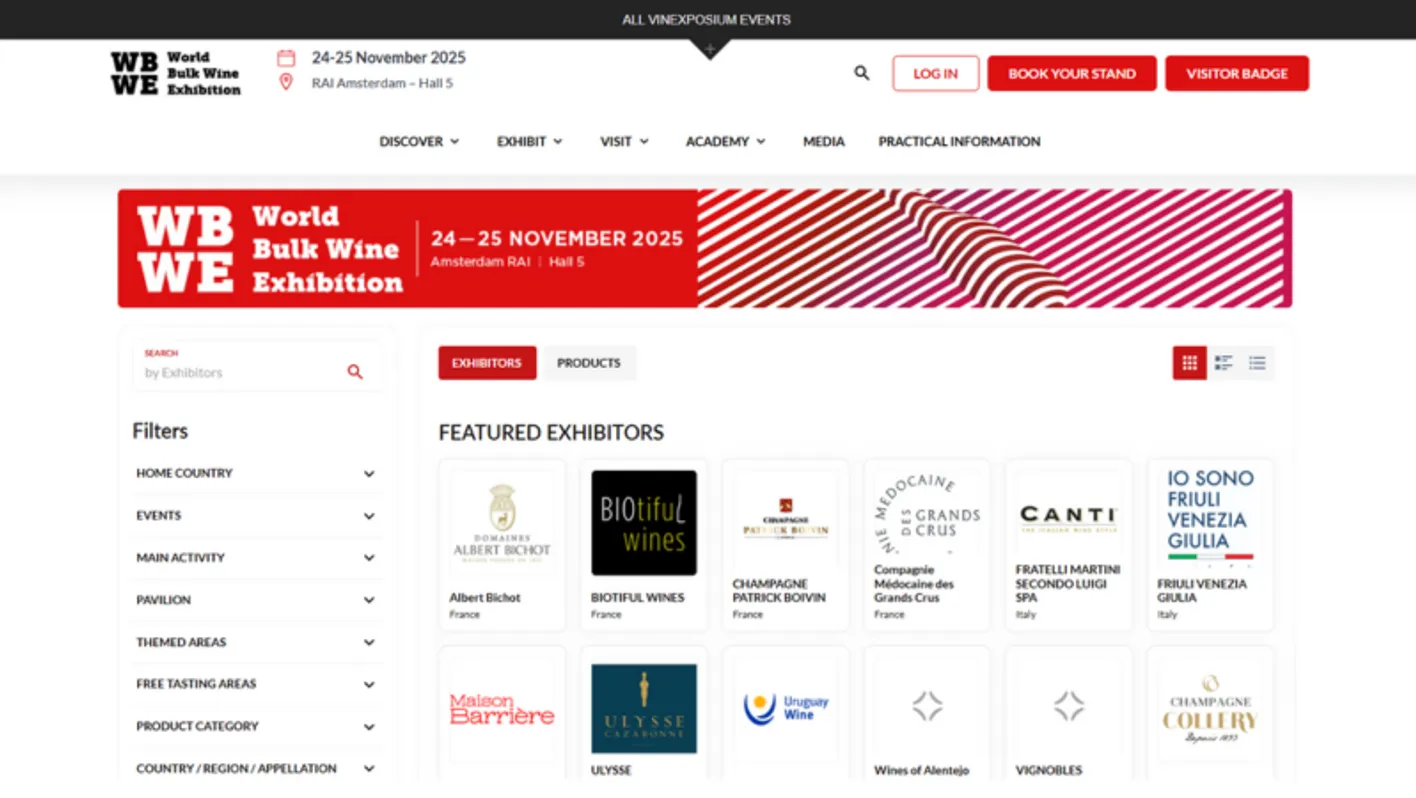Expand the Pavilion filter
Screen dimensions: 1416x798
click(x=257, y=600)
